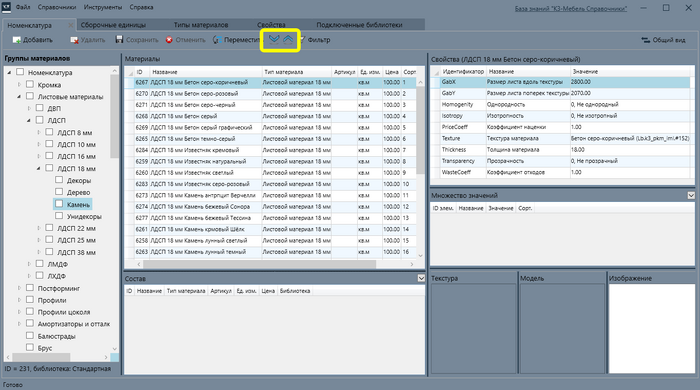Collapse the Состав panel with its arrow

click(x=421, y=278)
